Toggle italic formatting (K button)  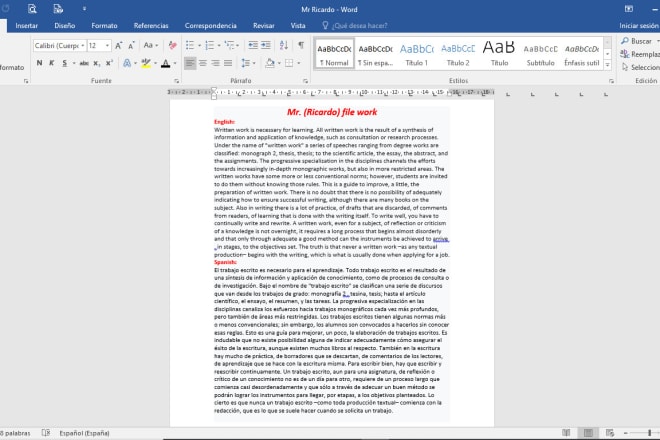(51, 64)
